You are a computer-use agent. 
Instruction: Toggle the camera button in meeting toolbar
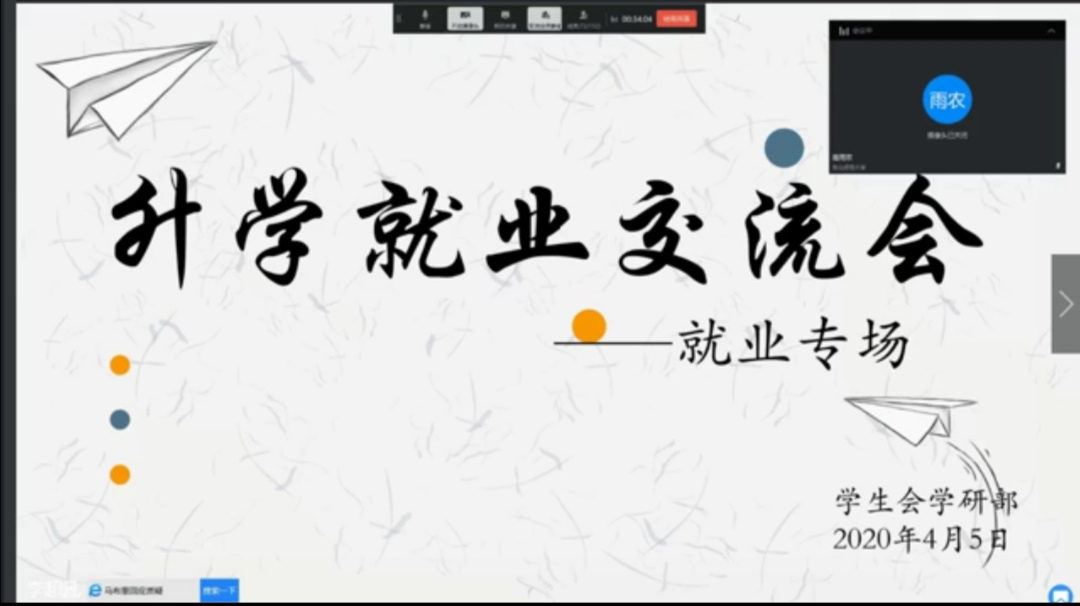[x=464, y=18]
